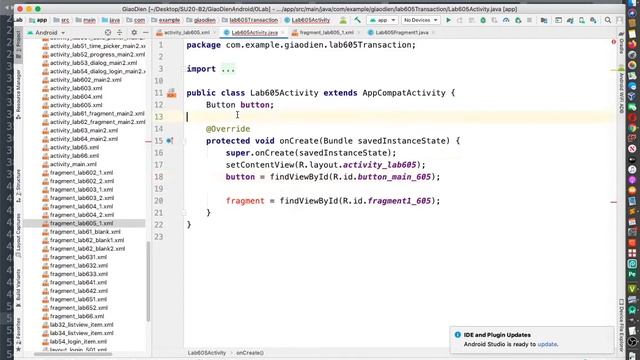Expand the folded import statement on line 3
This screenshot has height=360, width=640.
[x=228, y=69]
